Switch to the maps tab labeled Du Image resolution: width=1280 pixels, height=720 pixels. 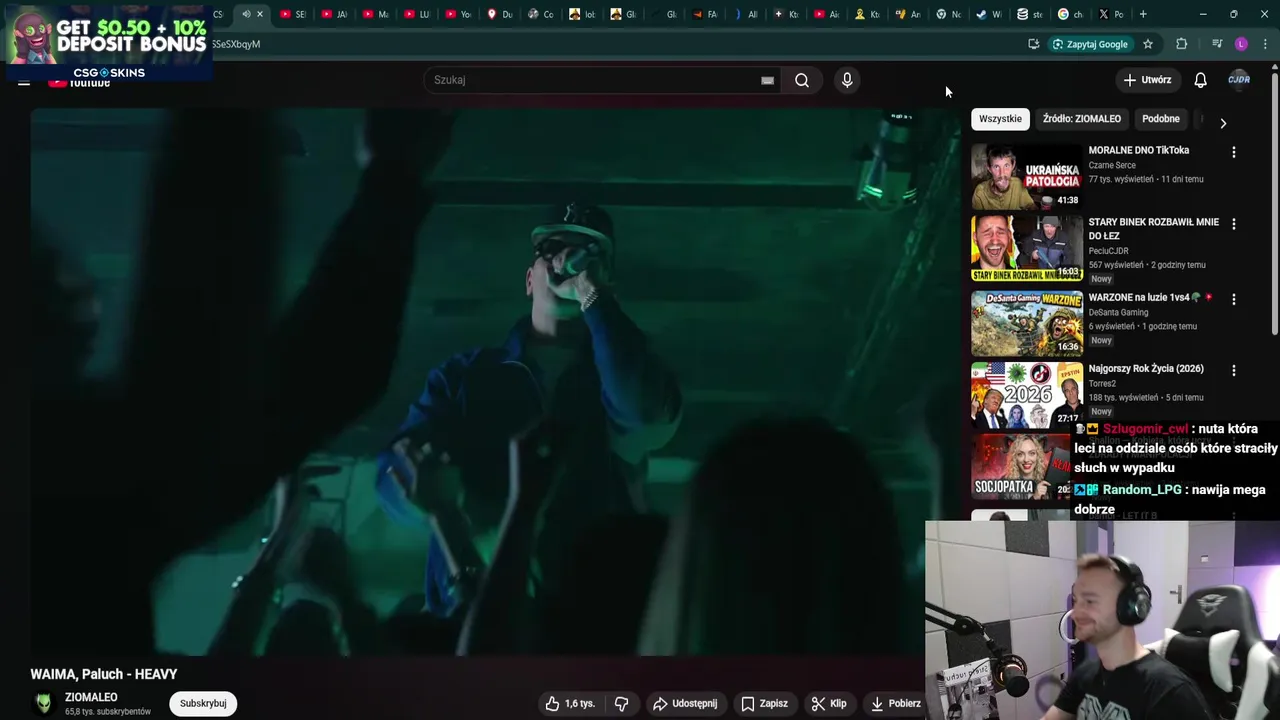pyautogui.click(x=499, y=14)
